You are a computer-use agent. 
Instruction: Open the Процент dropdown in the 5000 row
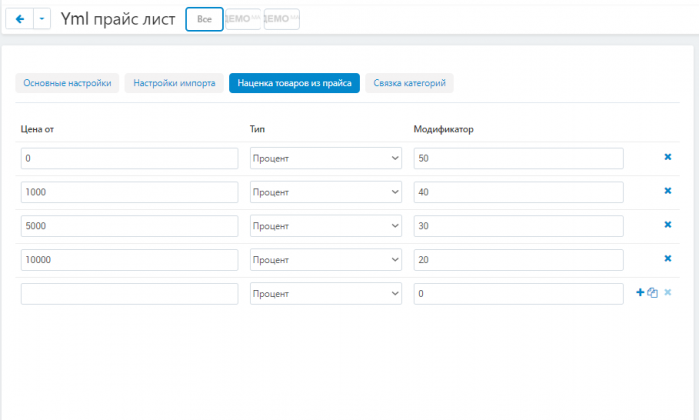click(x=326, y=226)
